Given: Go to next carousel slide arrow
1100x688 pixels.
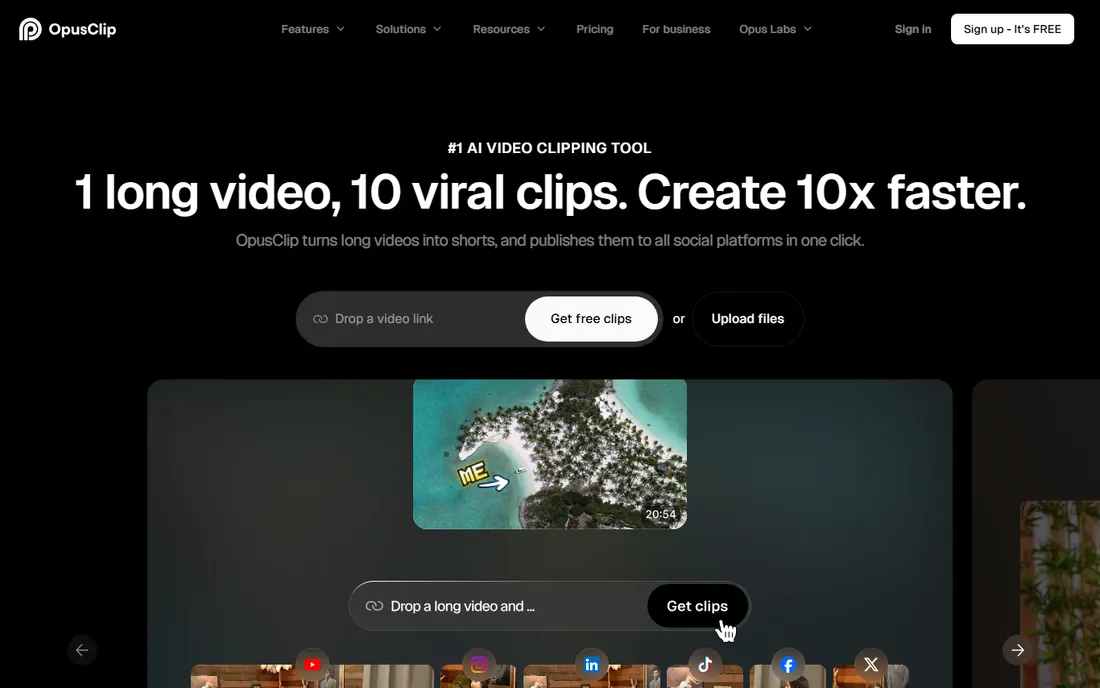Looking at the screenshot, I should click(x=1017, y=650).
